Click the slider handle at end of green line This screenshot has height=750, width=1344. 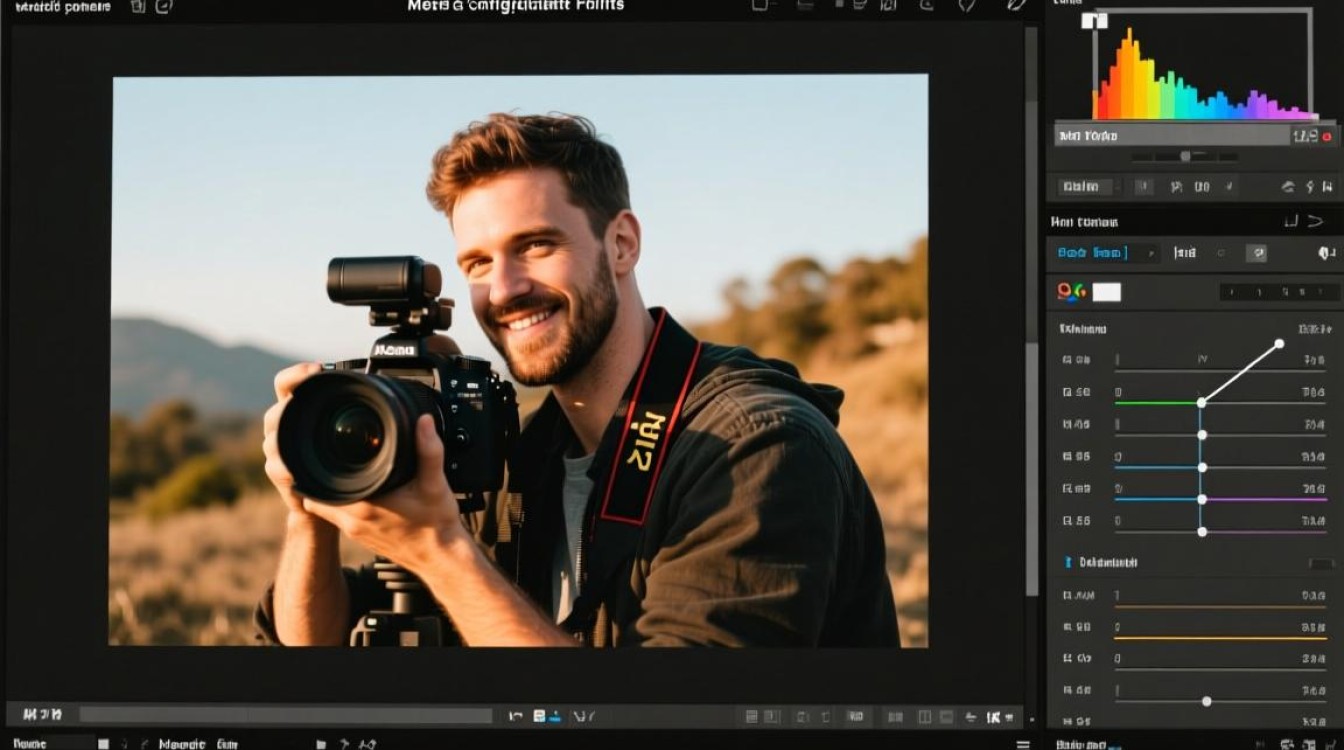tap(1202, 402)
